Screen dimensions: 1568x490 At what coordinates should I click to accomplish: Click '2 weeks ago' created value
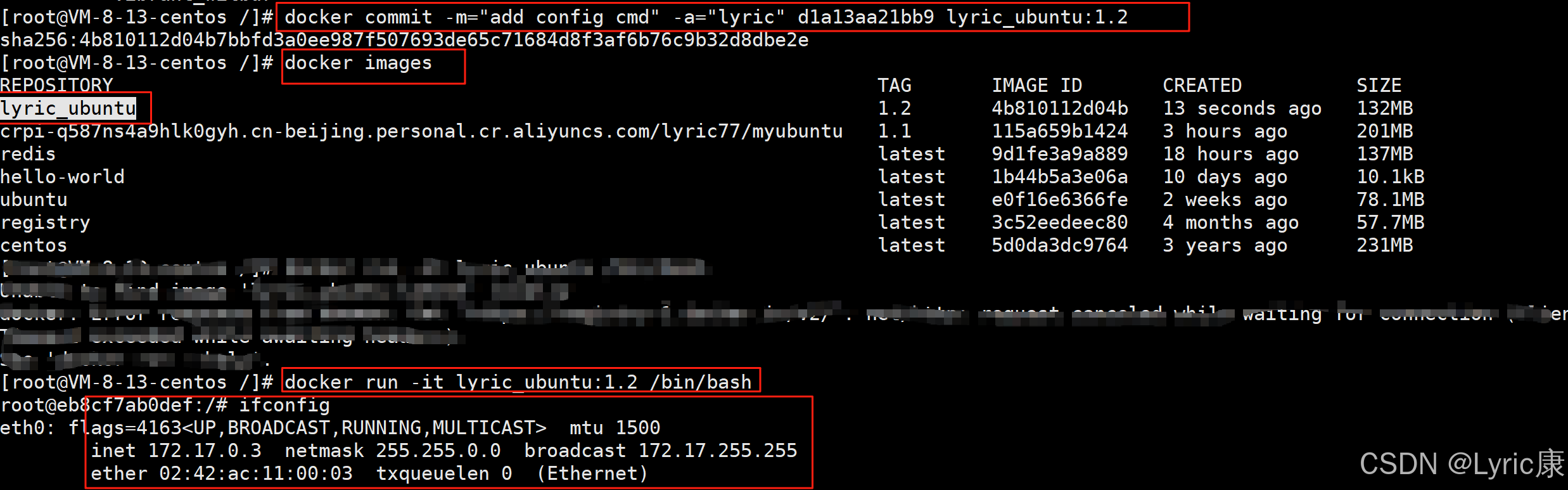point(1225,200)
